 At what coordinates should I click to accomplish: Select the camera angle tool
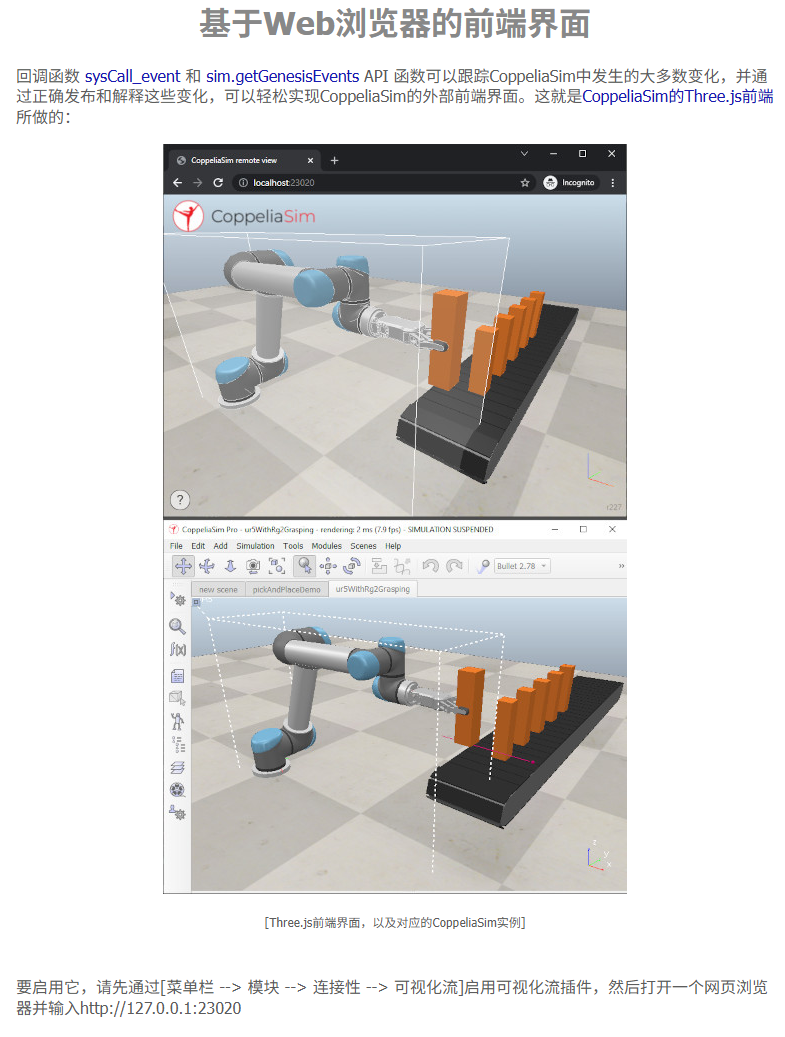(253, 565)
